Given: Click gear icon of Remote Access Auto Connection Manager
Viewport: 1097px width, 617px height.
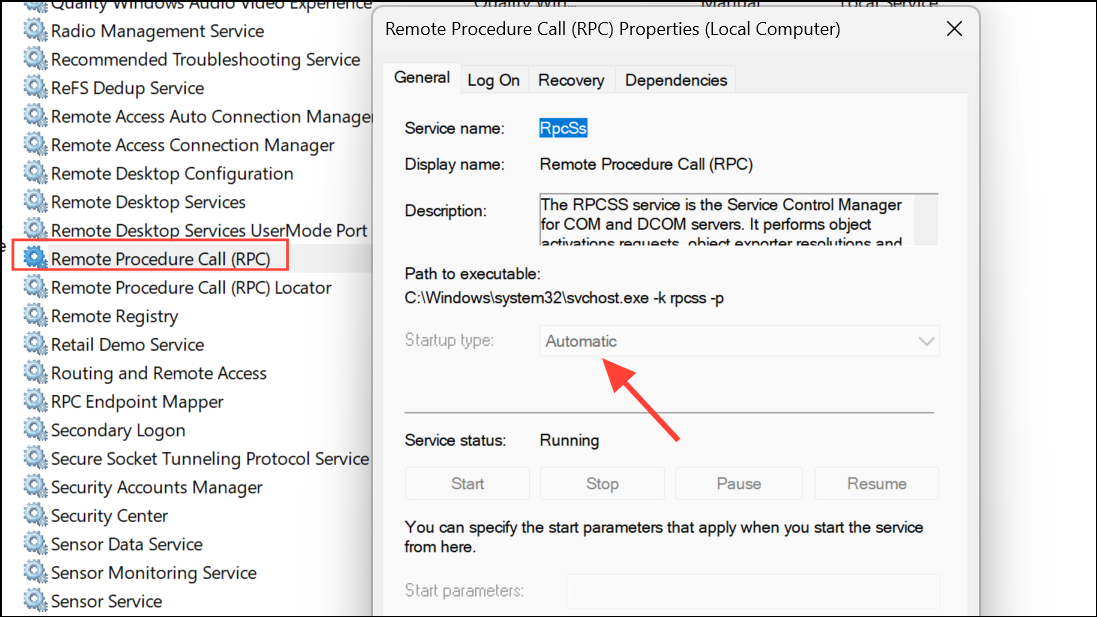Looking at the screenshot, I should pos(34,116).
